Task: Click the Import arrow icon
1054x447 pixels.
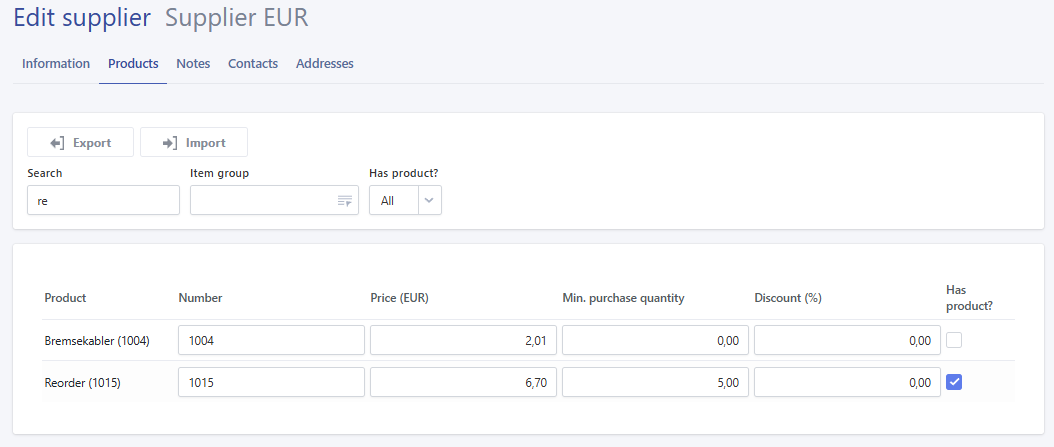Action: point(169,143)
